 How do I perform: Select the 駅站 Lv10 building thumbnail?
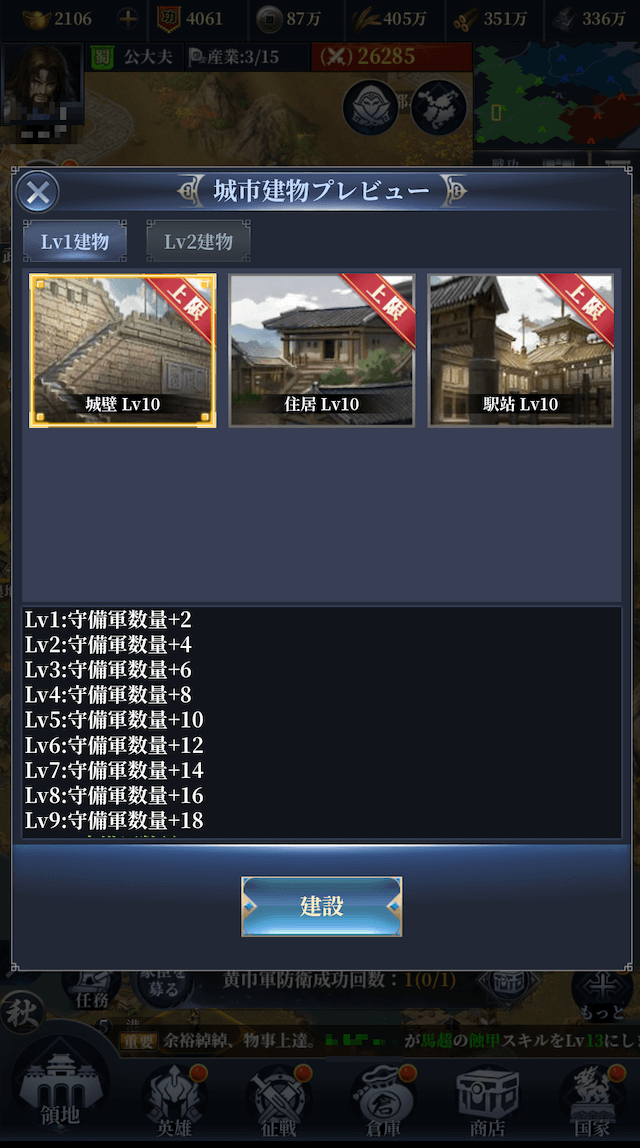[521, 351]
